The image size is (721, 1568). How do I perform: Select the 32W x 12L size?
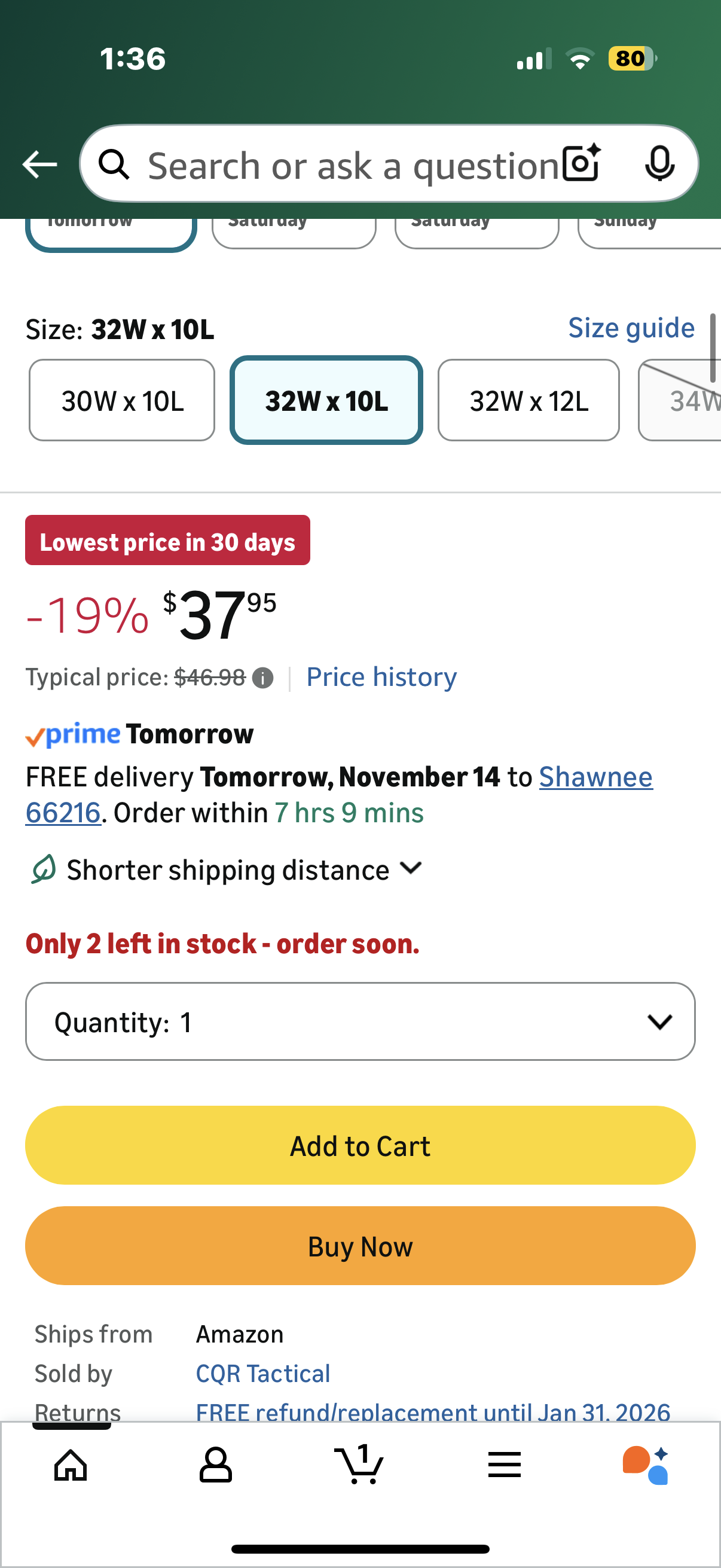[x=528, y=400]
